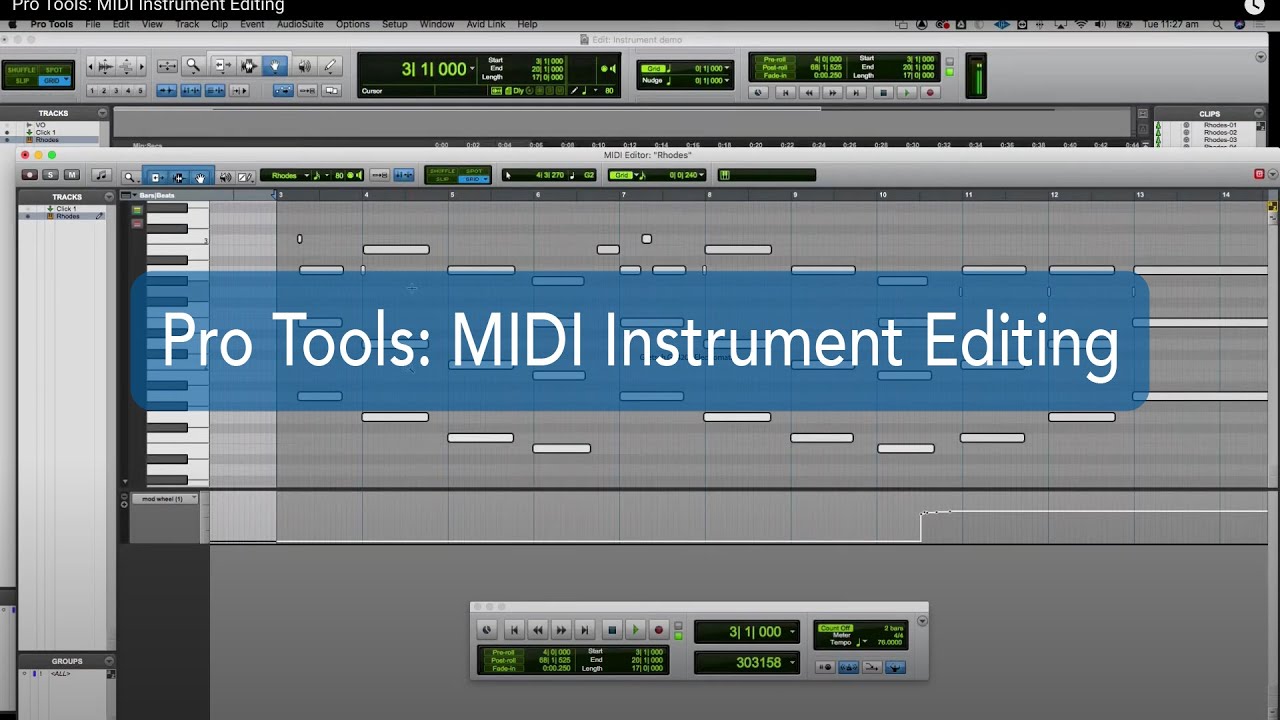
Task: Select the Scrubber tool in MIDI Editor
Action: (x=225, y=177)
